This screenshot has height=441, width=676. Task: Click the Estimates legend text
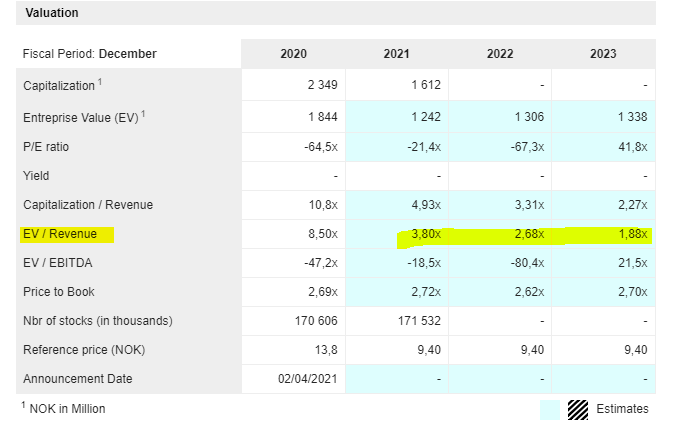point(622,409)
